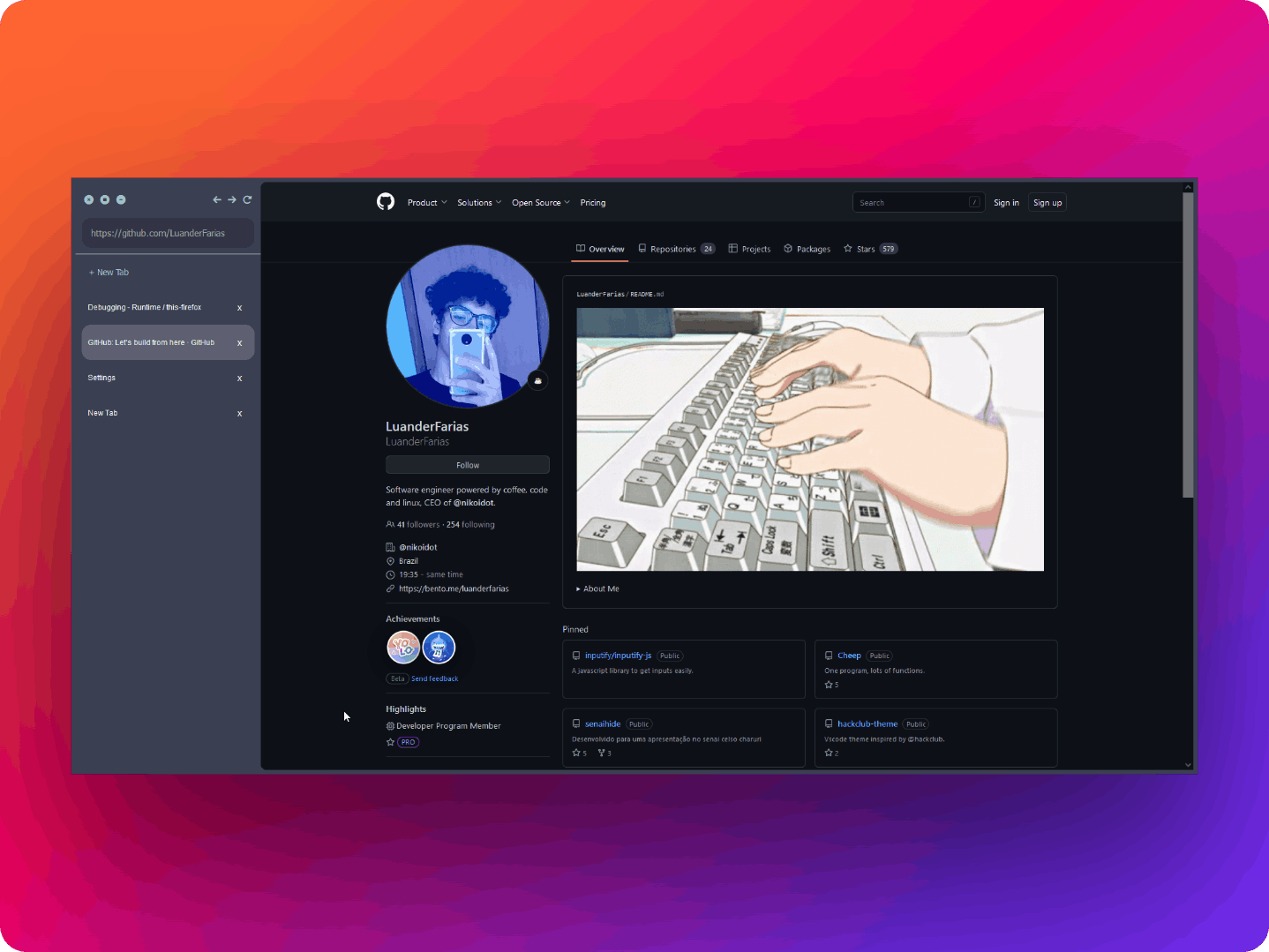1269x952 pixels.
Task: Open a new tab with + New Tab
Action: (x=109, y=273)
